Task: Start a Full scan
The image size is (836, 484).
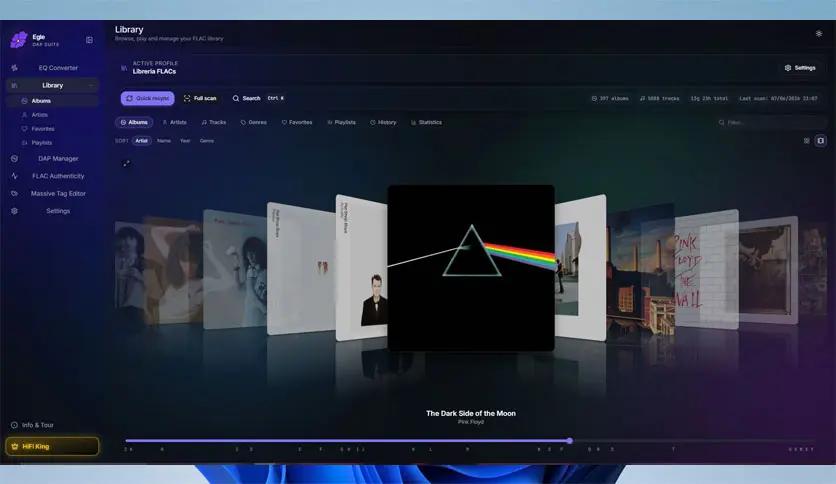Action: pos(200,98)
